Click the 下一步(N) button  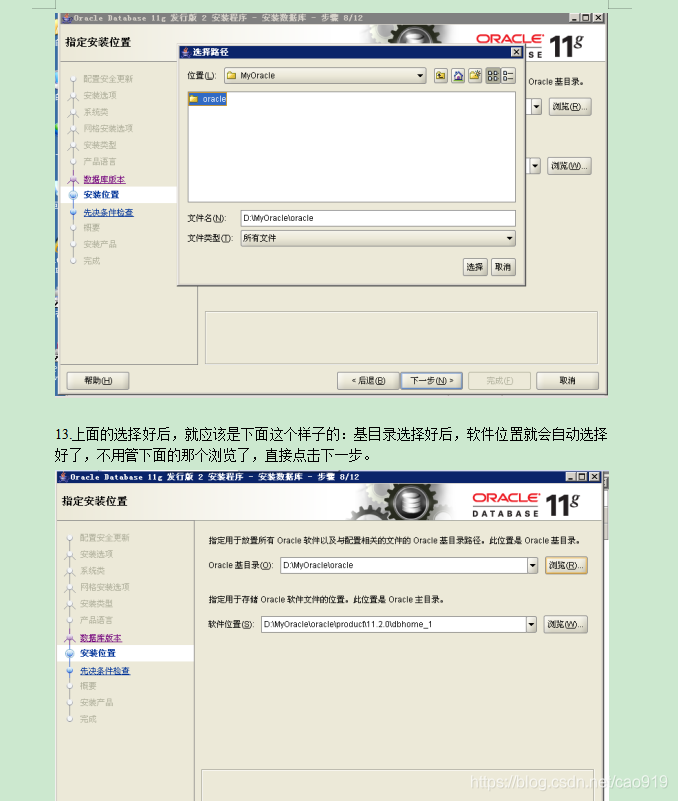[x=432, y=381]
